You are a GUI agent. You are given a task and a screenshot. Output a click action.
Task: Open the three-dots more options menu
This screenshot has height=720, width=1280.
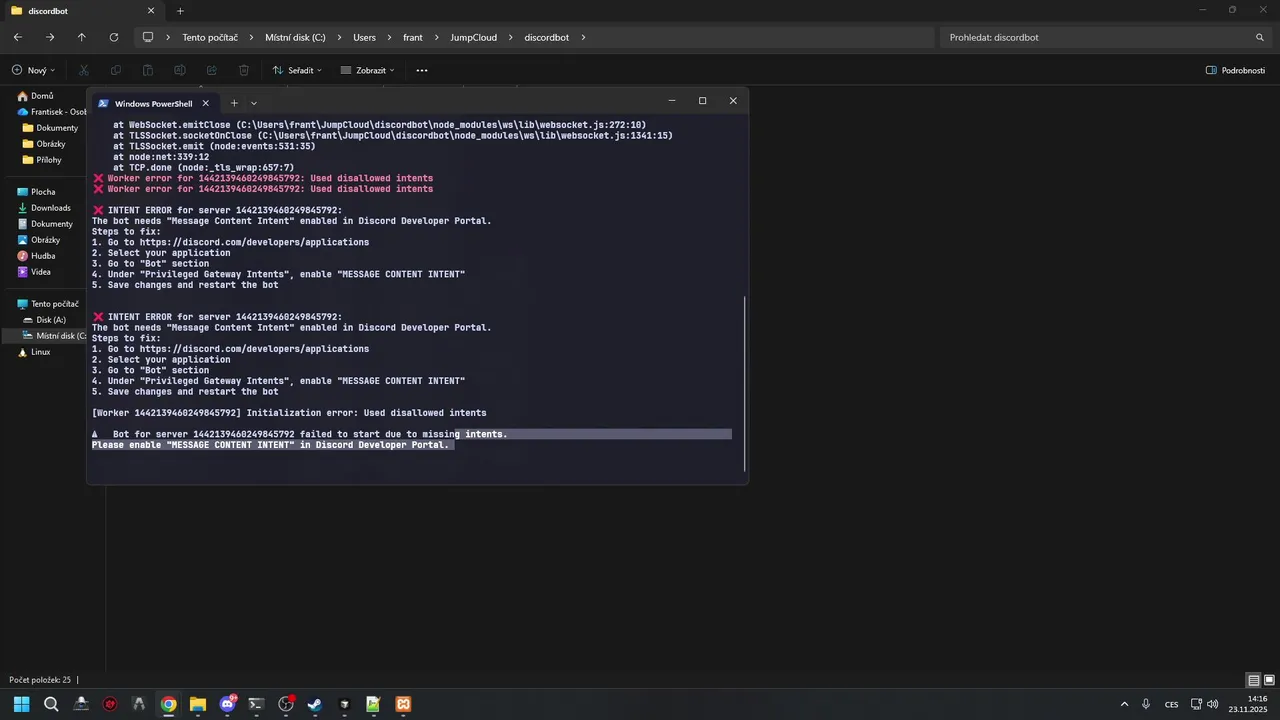[422, 70]
